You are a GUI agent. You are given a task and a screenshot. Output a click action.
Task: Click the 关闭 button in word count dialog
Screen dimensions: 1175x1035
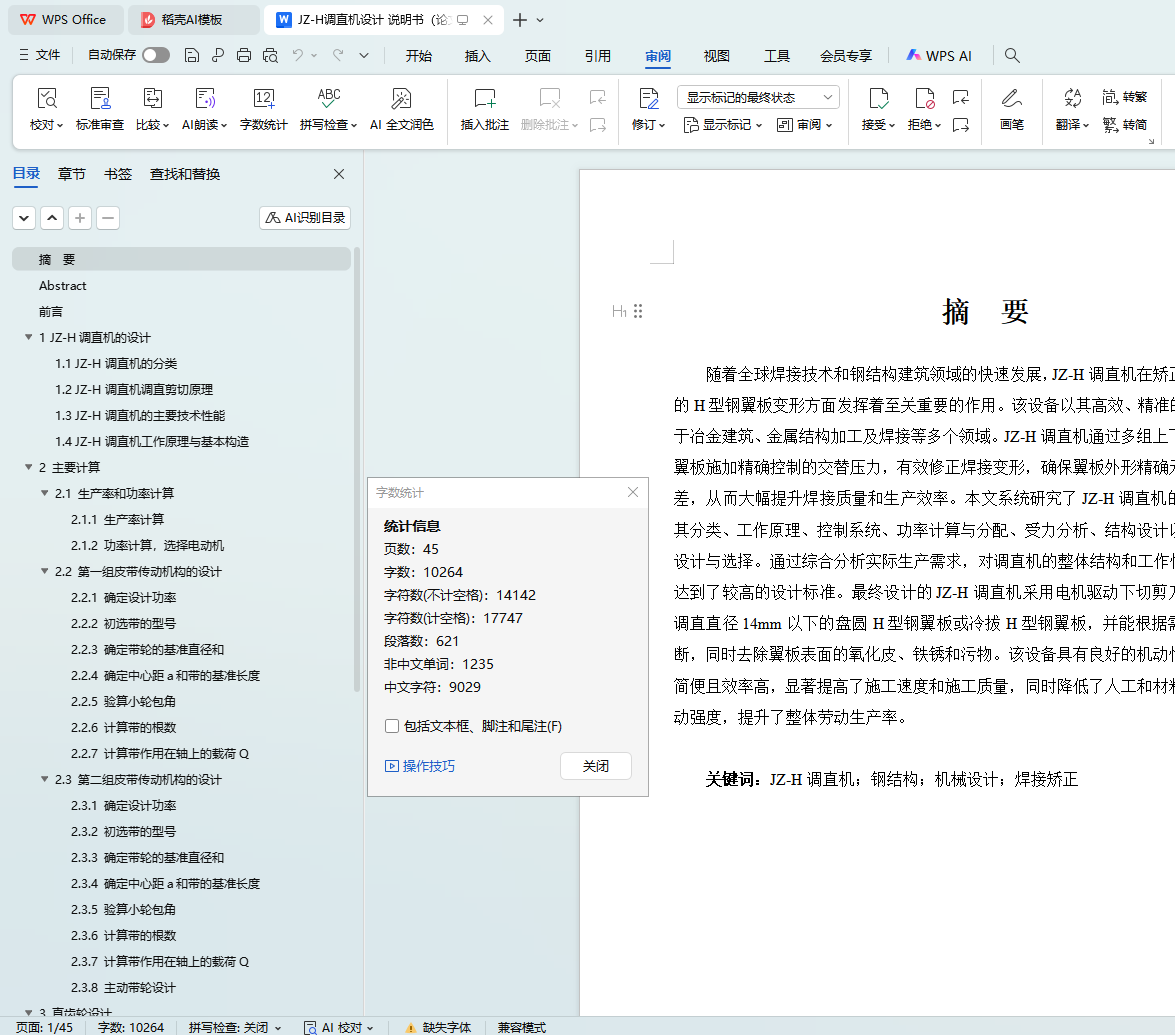click(596, 766)
